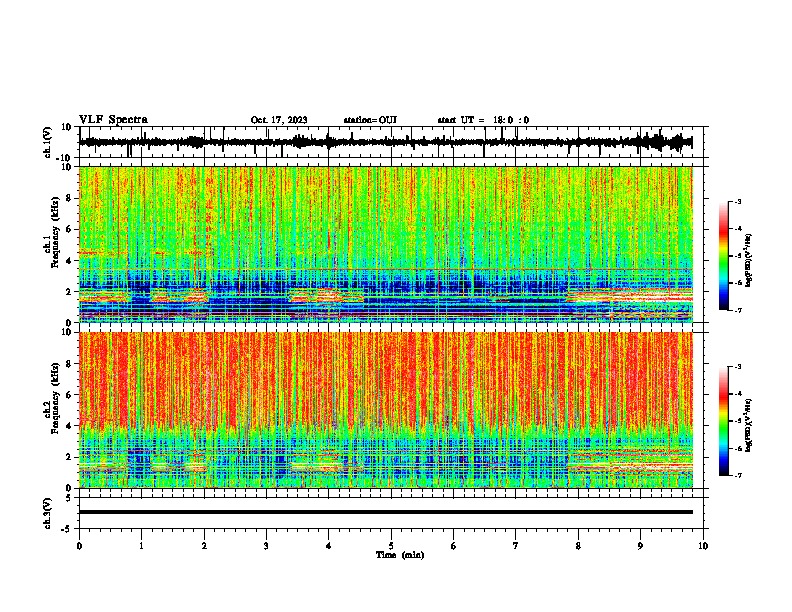This screenshot has width=792, height=612.
Task: Click the "-3" label on ch.1 colorbar
Action: click(x=737, y=202)
